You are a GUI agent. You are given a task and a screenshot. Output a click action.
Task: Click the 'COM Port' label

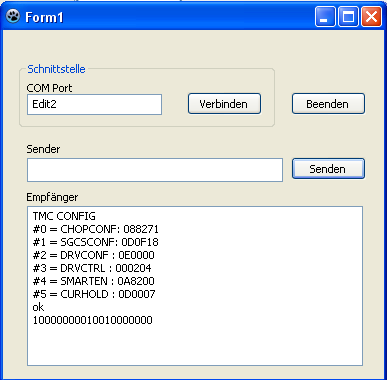point(49,88)
